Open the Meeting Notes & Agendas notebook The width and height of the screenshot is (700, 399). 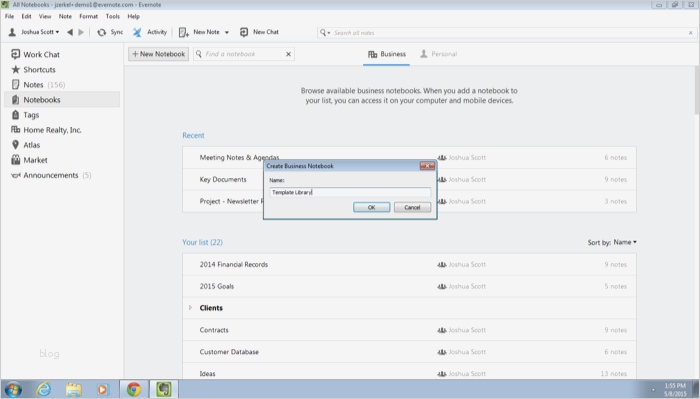coord(239,157)
